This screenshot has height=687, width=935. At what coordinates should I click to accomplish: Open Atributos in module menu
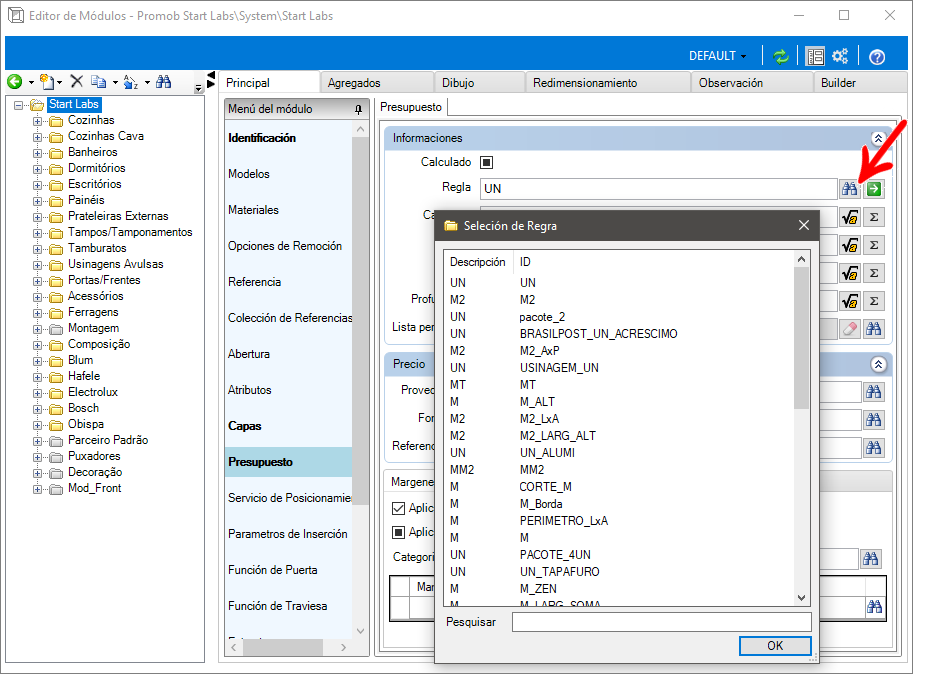[x=249, y=390]
